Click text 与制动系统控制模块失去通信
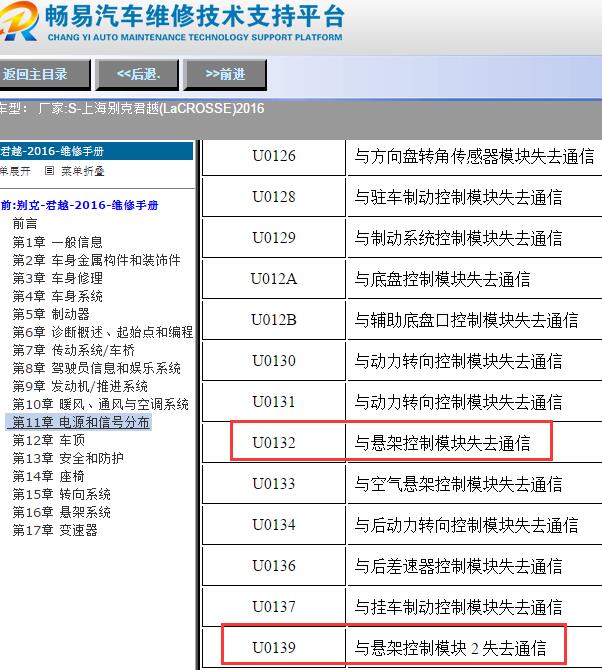This screenshot has height=670, width=602. coord(458,238)
